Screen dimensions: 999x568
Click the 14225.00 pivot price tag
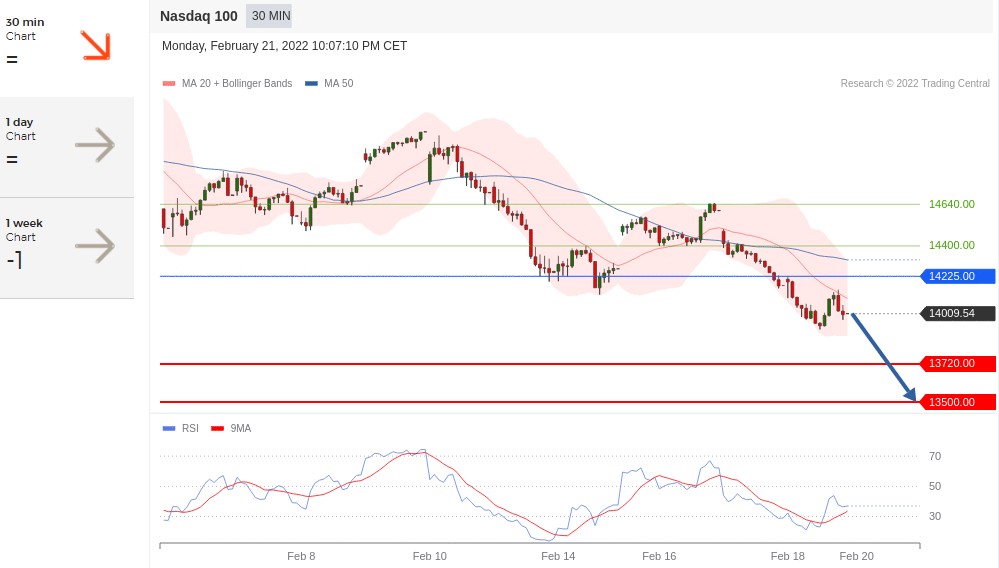click(958, 276)
